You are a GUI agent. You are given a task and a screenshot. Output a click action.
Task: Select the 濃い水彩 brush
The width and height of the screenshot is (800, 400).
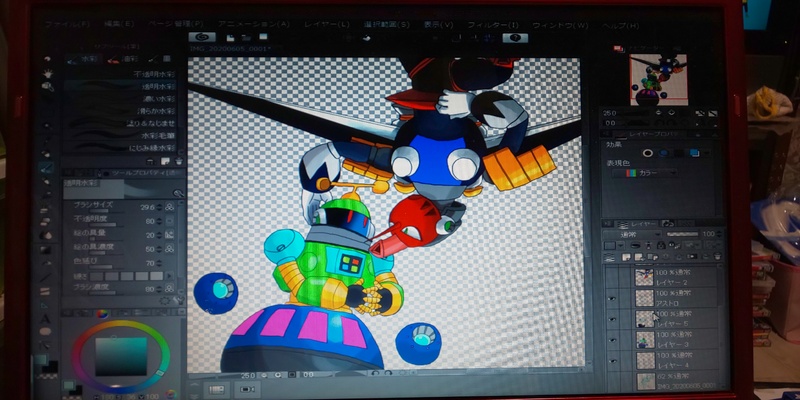click(x=120, y=98)
